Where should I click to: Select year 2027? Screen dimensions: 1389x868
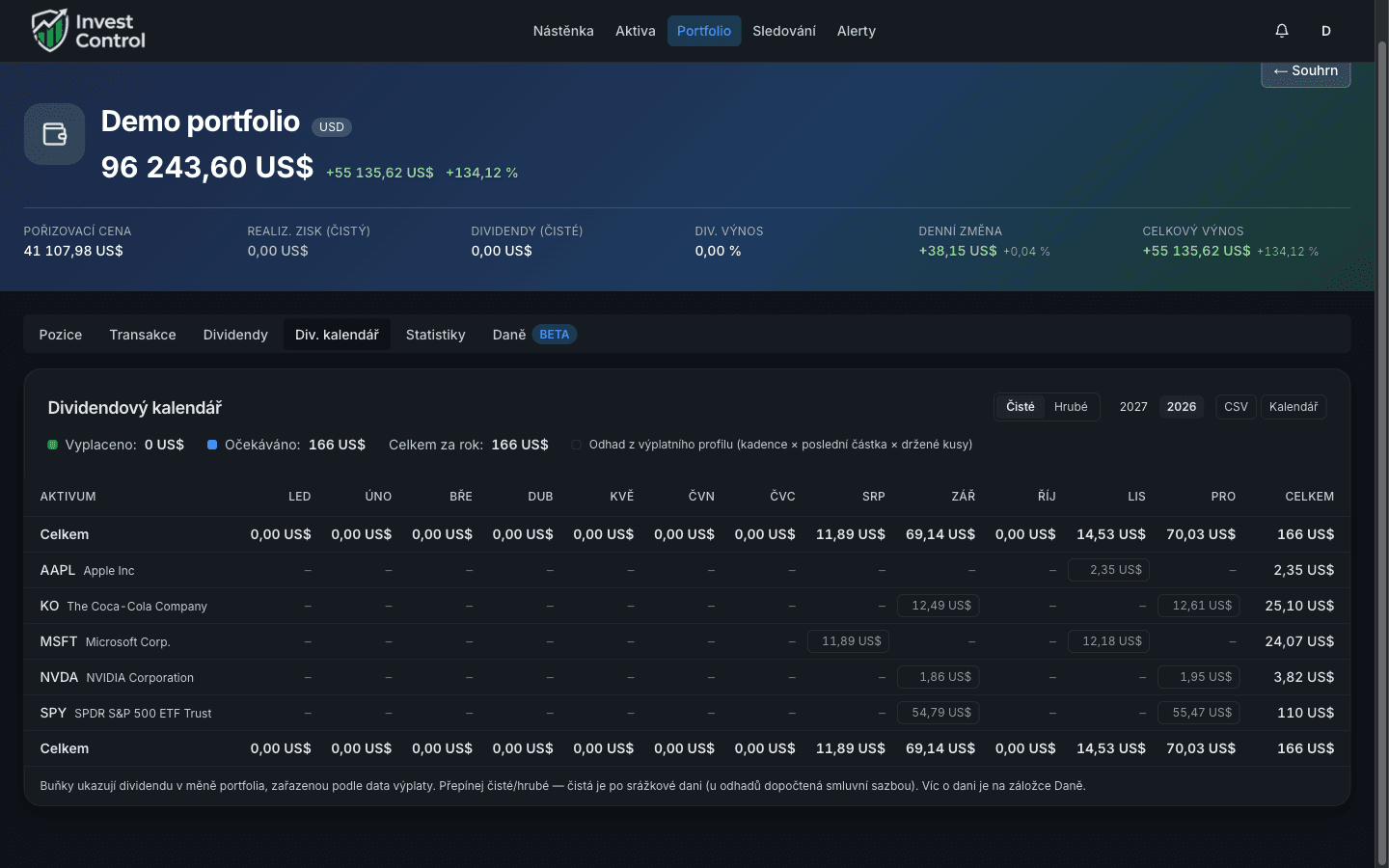pyautogui.click(x=1133, y=407)
